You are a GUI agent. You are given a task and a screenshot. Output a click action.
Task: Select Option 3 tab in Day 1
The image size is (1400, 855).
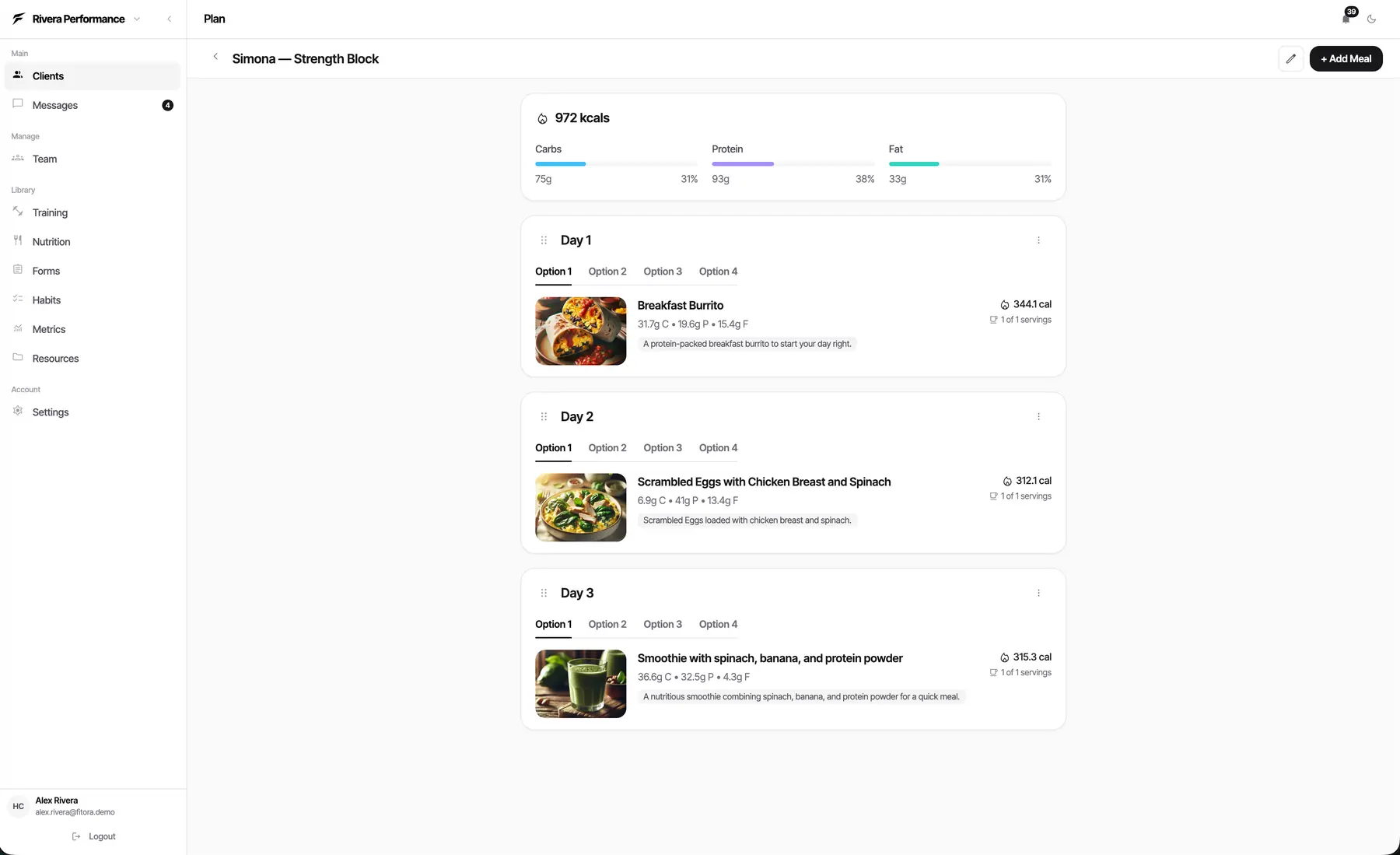[x=663, y=272]
